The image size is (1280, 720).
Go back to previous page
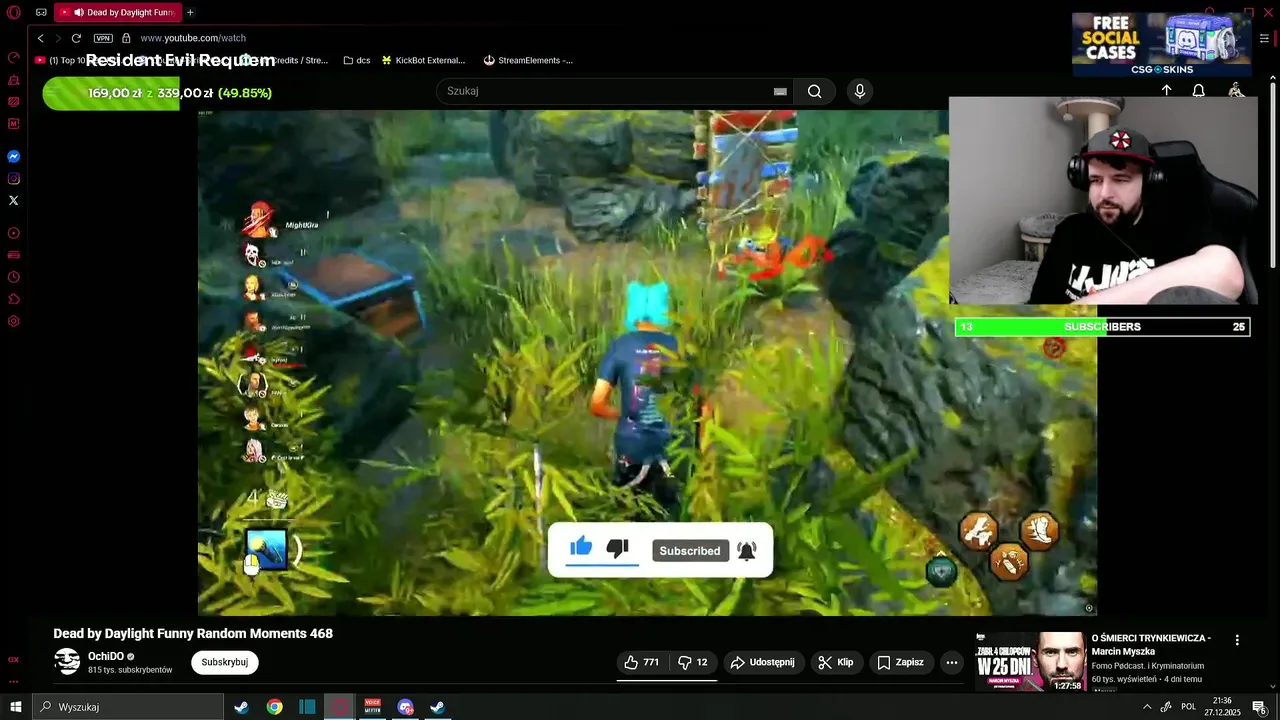tap(40, 38)
